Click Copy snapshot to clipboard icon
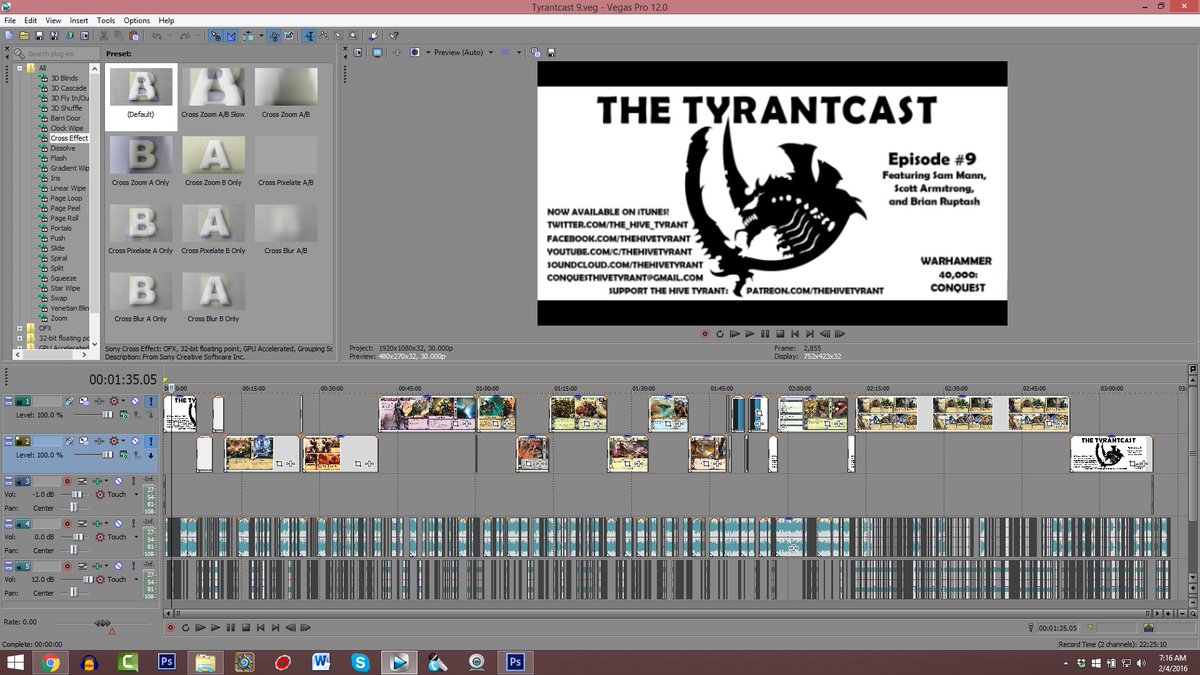The width and height of the screenshot is (1200, 675). coord(535,52)
